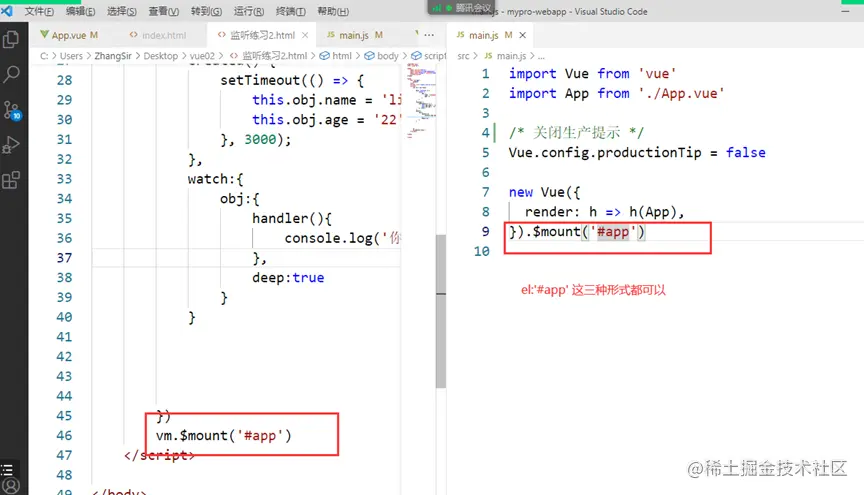Close the 监听练习2.html tab
The height and width of the screenshot is (495, 864).
pyautogui.click(x=305, y=35)
